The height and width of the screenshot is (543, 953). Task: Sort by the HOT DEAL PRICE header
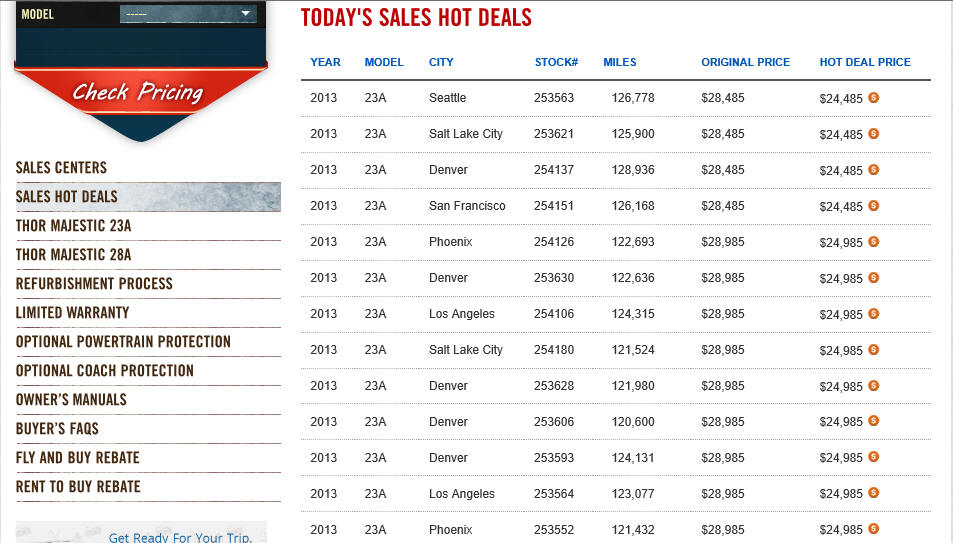(865, 62)
